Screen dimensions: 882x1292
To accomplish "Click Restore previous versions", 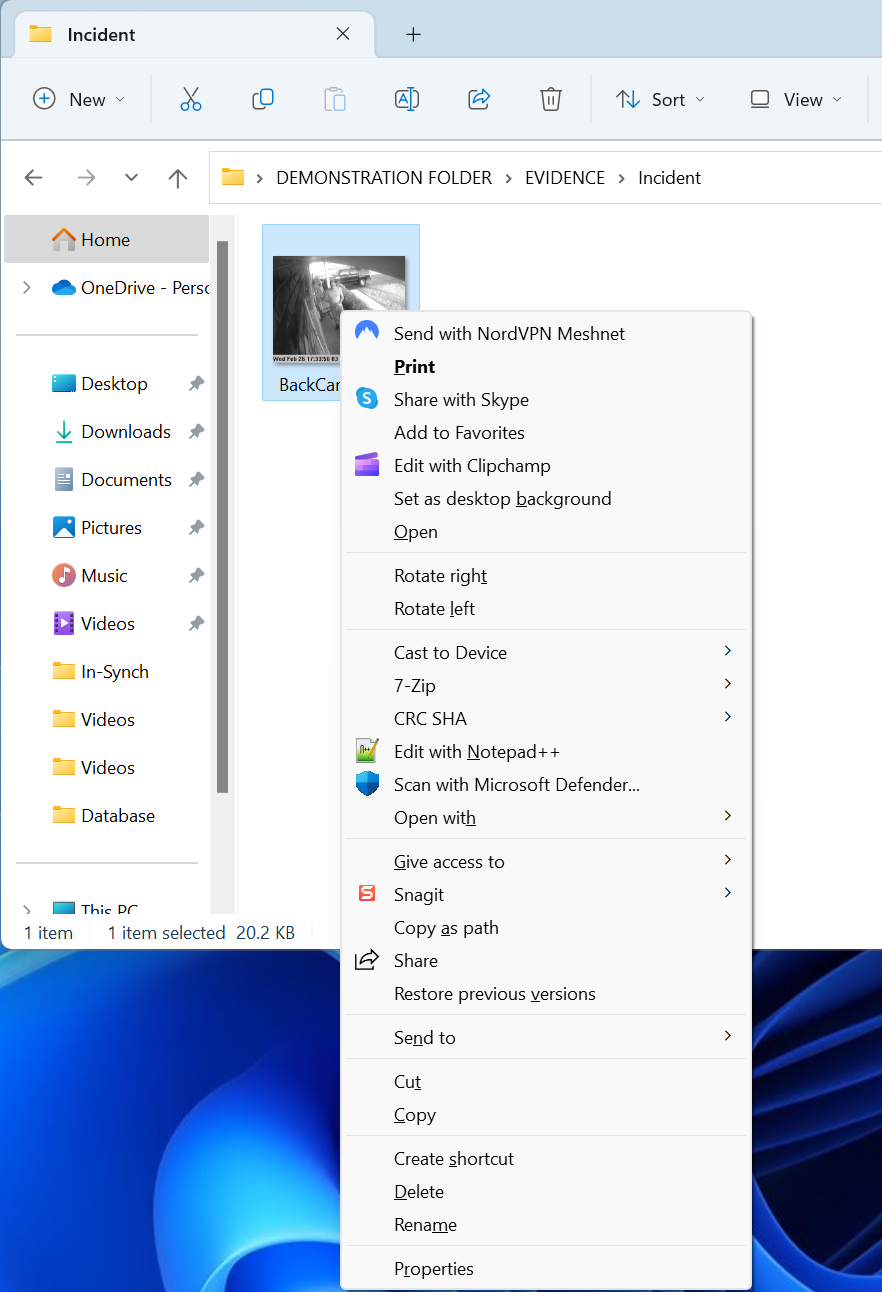I will coord(495,993).
